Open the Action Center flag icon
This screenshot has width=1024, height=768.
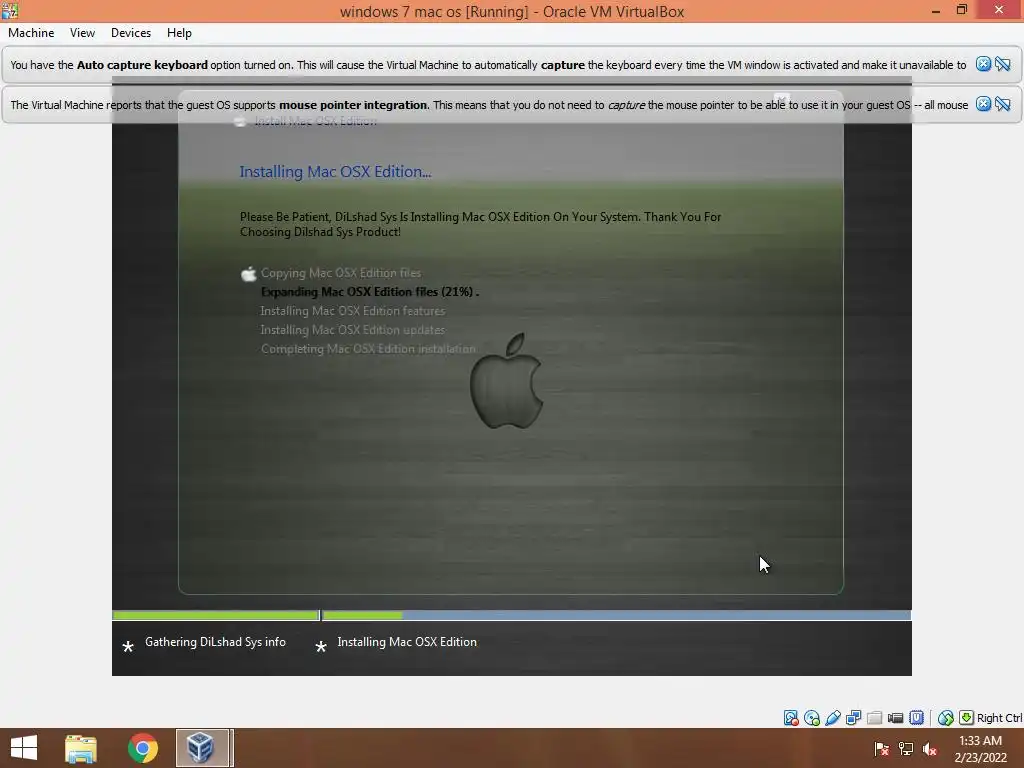click(x=881, y=749)
